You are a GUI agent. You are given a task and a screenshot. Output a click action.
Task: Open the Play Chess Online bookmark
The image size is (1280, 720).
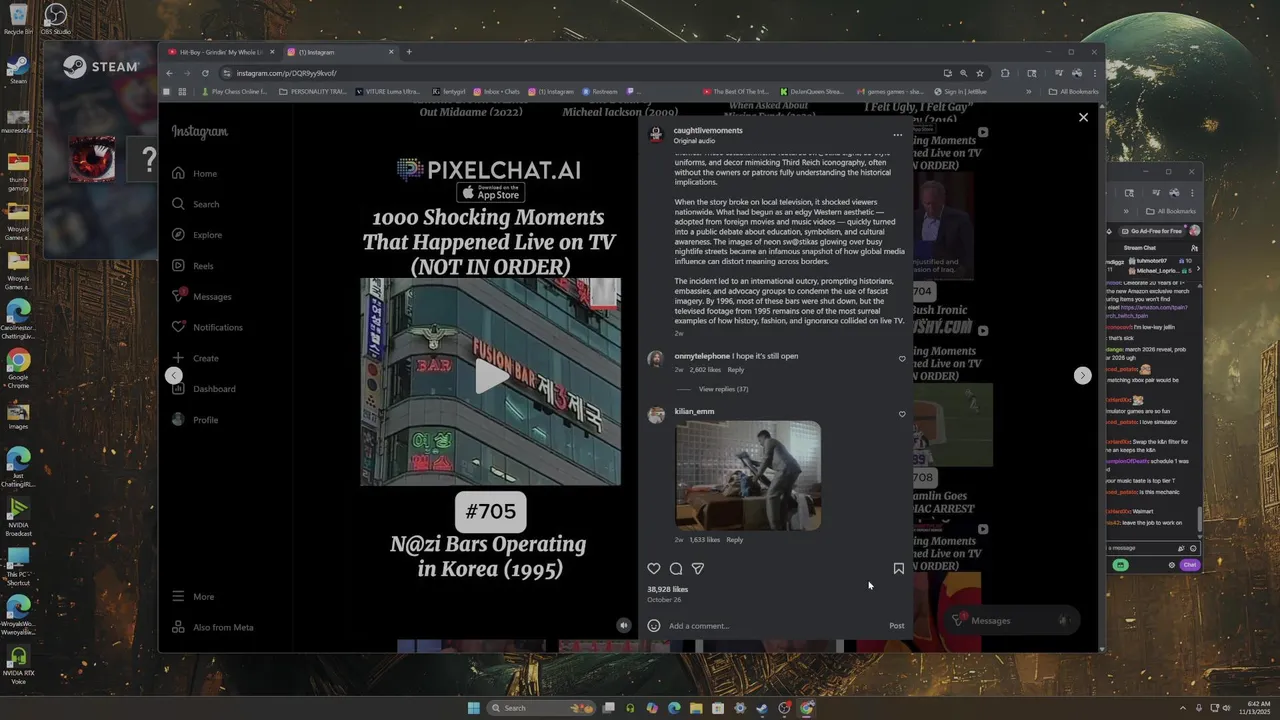pyautogui.click(x=235, y=92)
